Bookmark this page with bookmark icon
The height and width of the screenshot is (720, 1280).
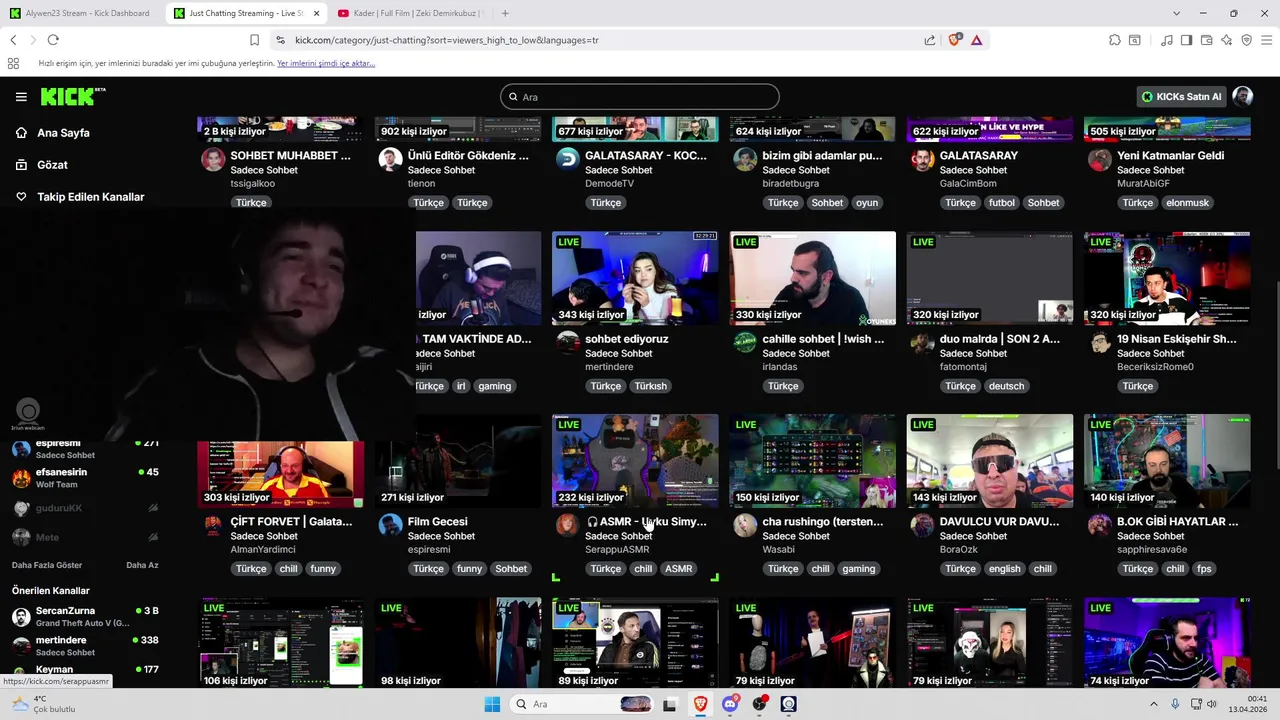click(x=254, y=40)
